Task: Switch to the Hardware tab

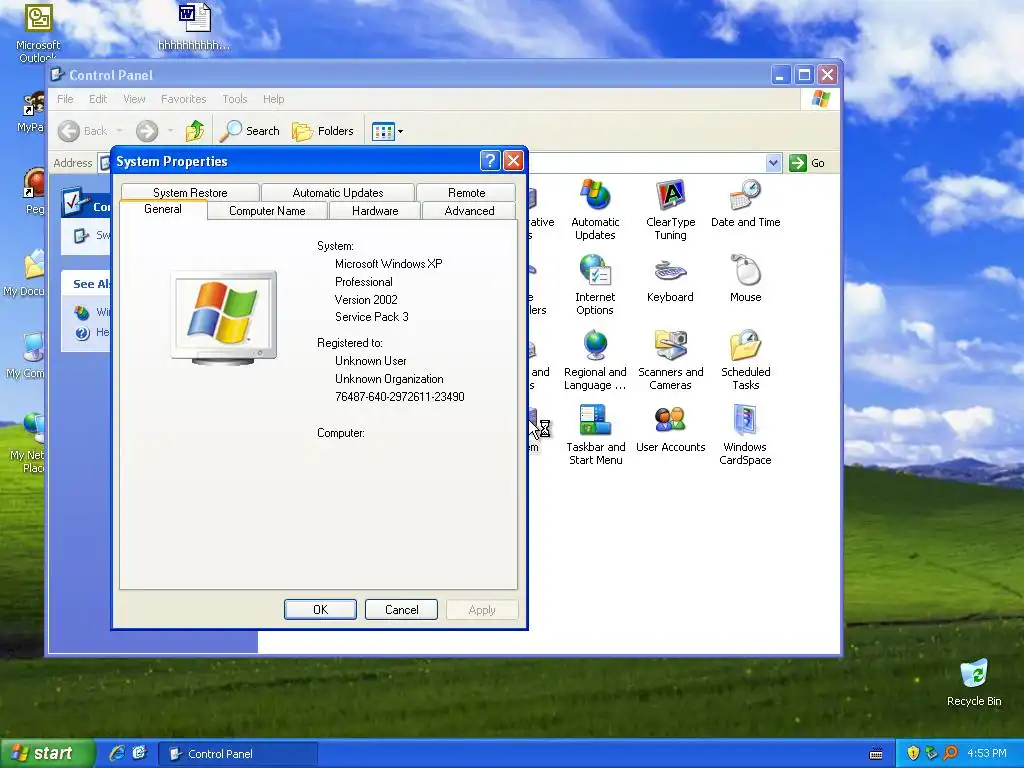Action: tap(375, 211)
